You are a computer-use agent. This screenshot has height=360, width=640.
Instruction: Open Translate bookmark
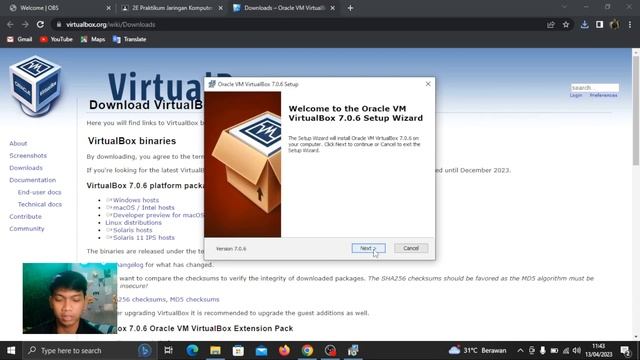(129, 39)
